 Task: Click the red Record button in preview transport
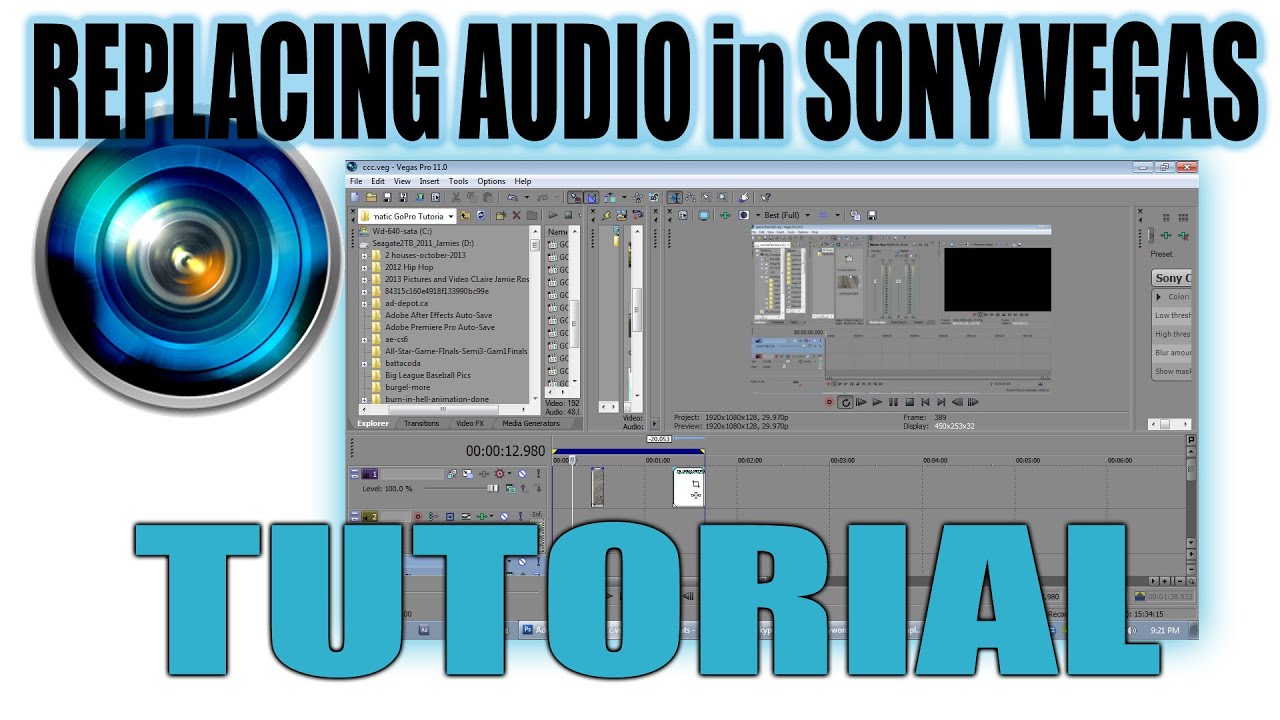click(829, 402)
